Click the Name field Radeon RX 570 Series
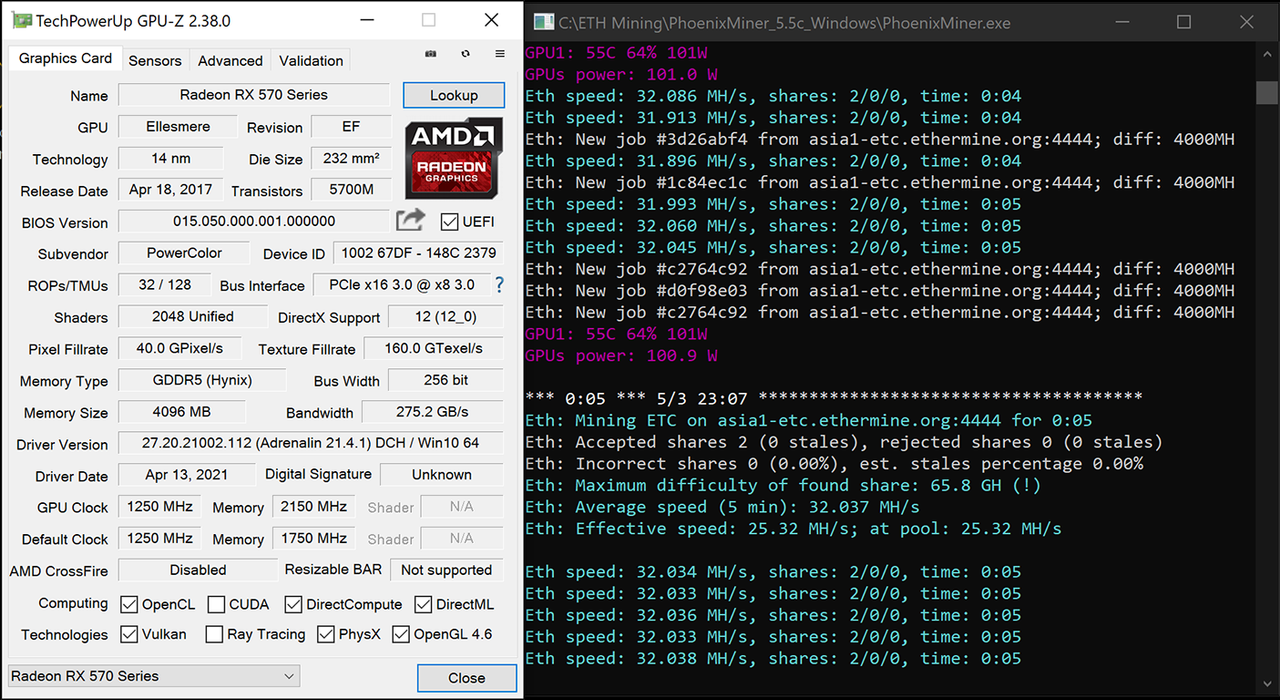This screenshot has width=1280, height=700. (x=254, y=95)
